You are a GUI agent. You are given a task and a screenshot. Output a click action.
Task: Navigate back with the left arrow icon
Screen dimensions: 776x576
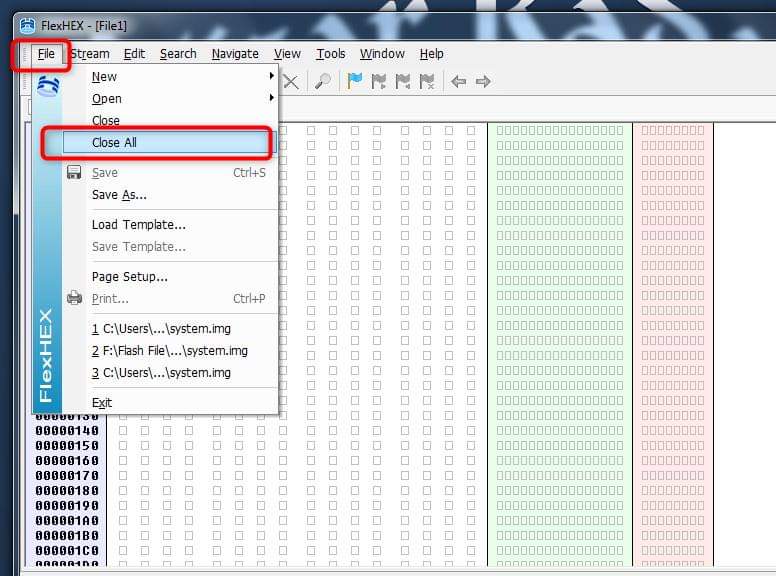pyautogui.click(x=459, y=81)
